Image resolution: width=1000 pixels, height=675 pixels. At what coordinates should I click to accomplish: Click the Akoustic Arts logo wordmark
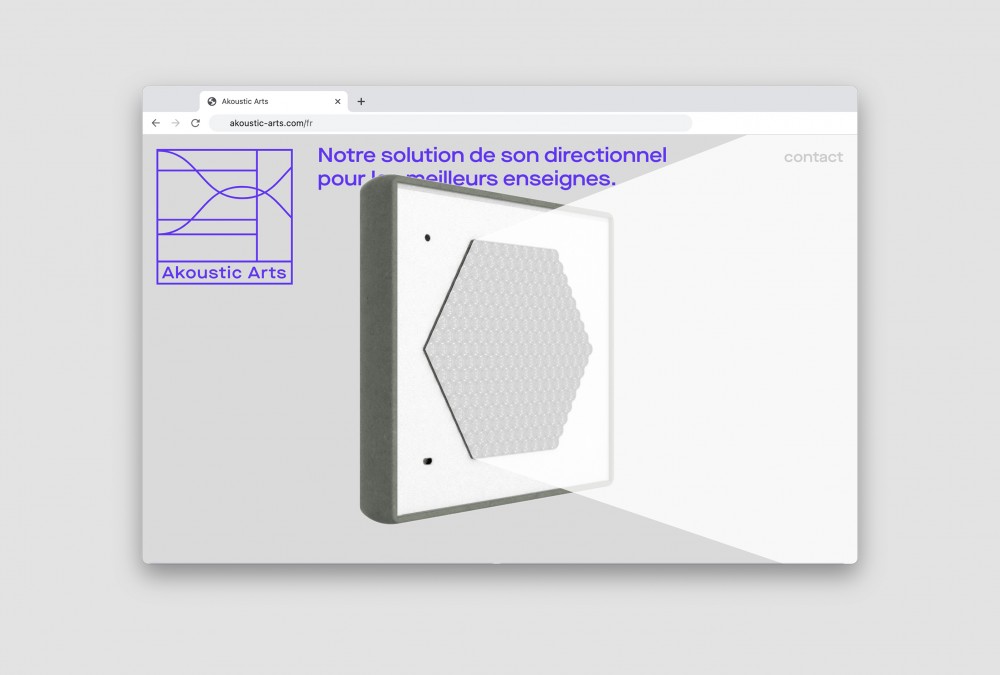224,272
